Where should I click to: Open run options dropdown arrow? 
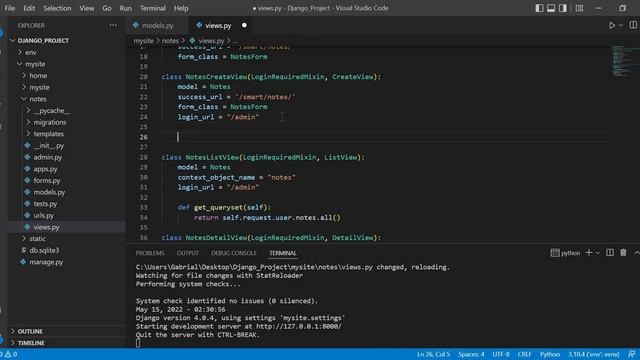[x=620, y=25]
